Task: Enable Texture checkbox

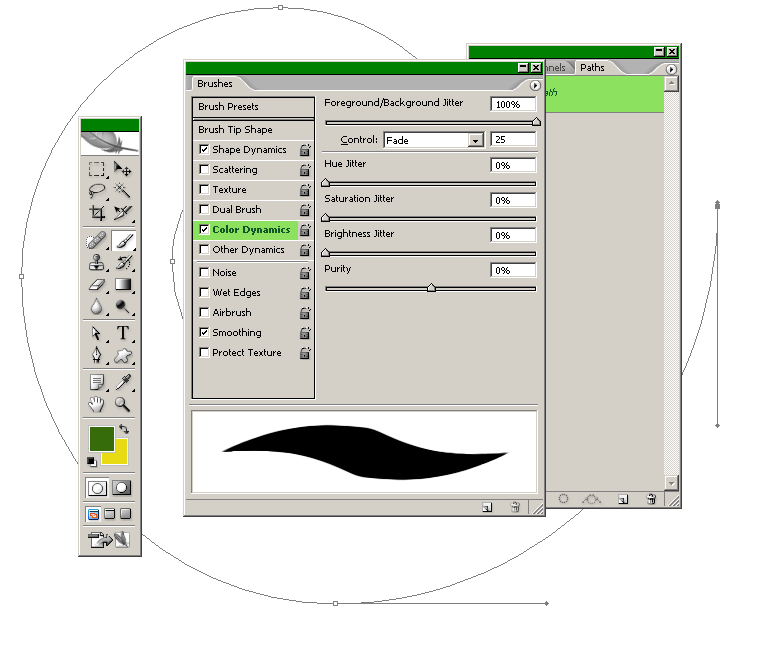Action: (204, 189)
